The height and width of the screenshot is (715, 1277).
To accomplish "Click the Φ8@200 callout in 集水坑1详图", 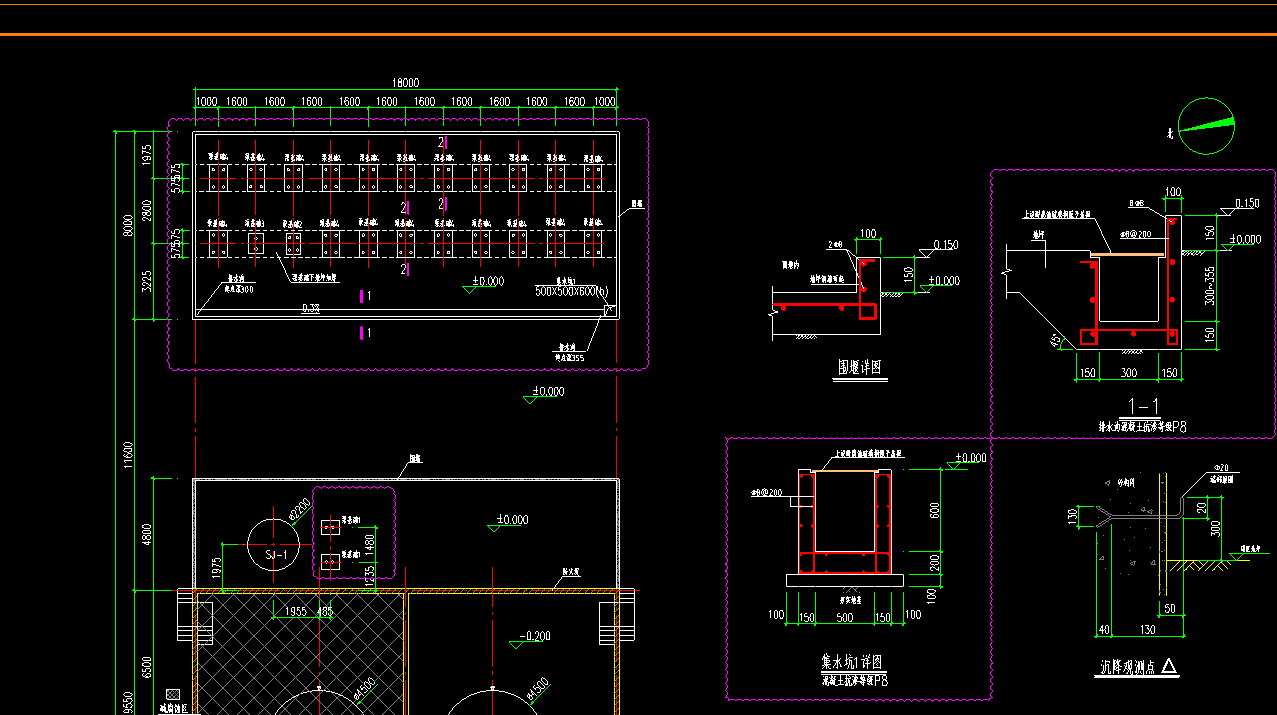I will point(765,493).
